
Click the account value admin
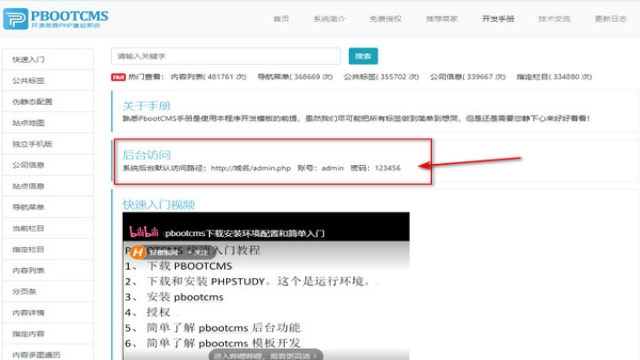[333, 168]
